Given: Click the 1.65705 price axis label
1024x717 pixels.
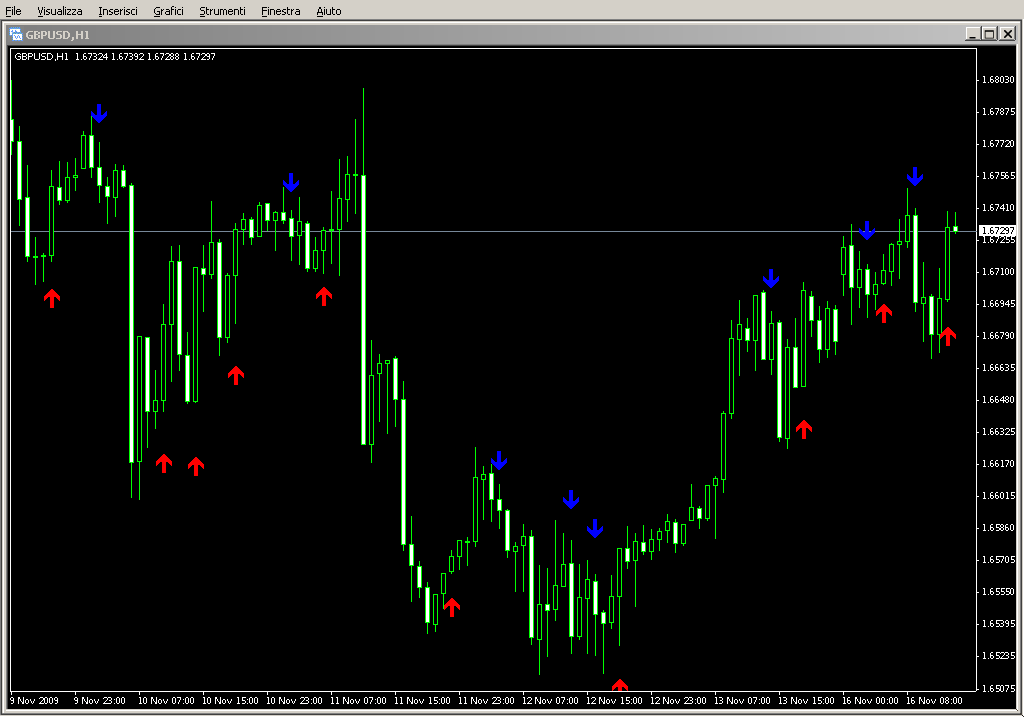Looking at the screenshot, I should [999, 560].
